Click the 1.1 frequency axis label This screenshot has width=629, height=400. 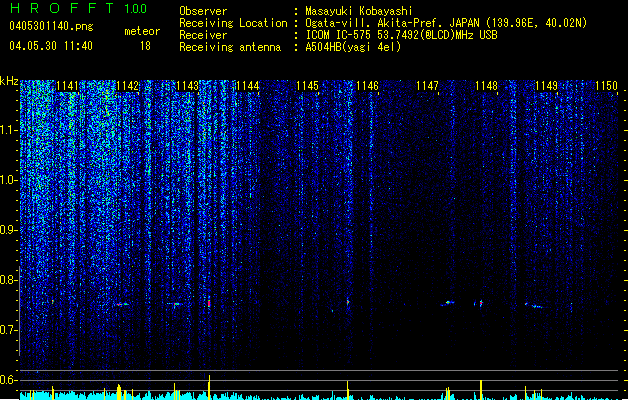pos(9,130)
